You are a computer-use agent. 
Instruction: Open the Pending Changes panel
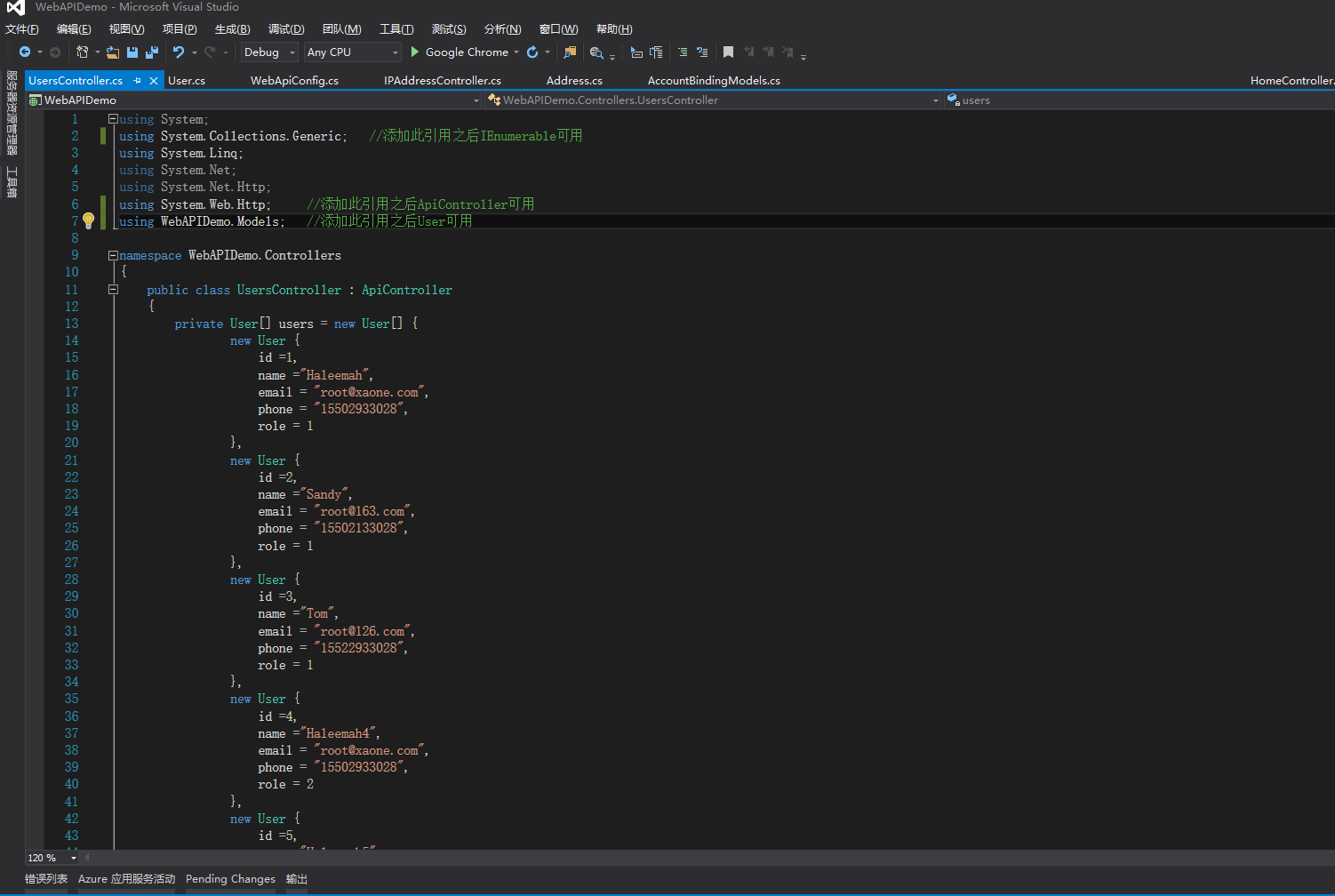pos(230,879)
